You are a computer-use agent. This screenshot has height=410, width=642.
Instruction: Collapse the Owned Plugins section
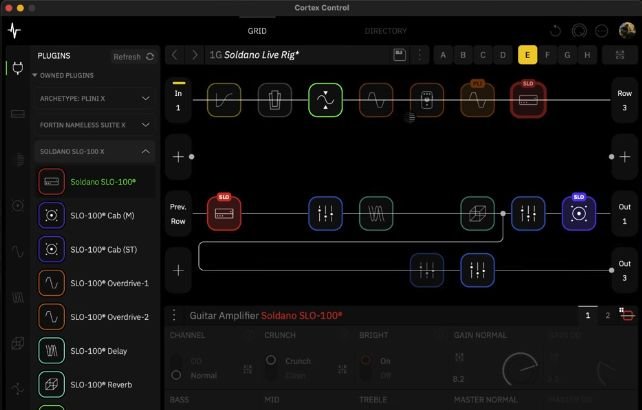[63, 75]
